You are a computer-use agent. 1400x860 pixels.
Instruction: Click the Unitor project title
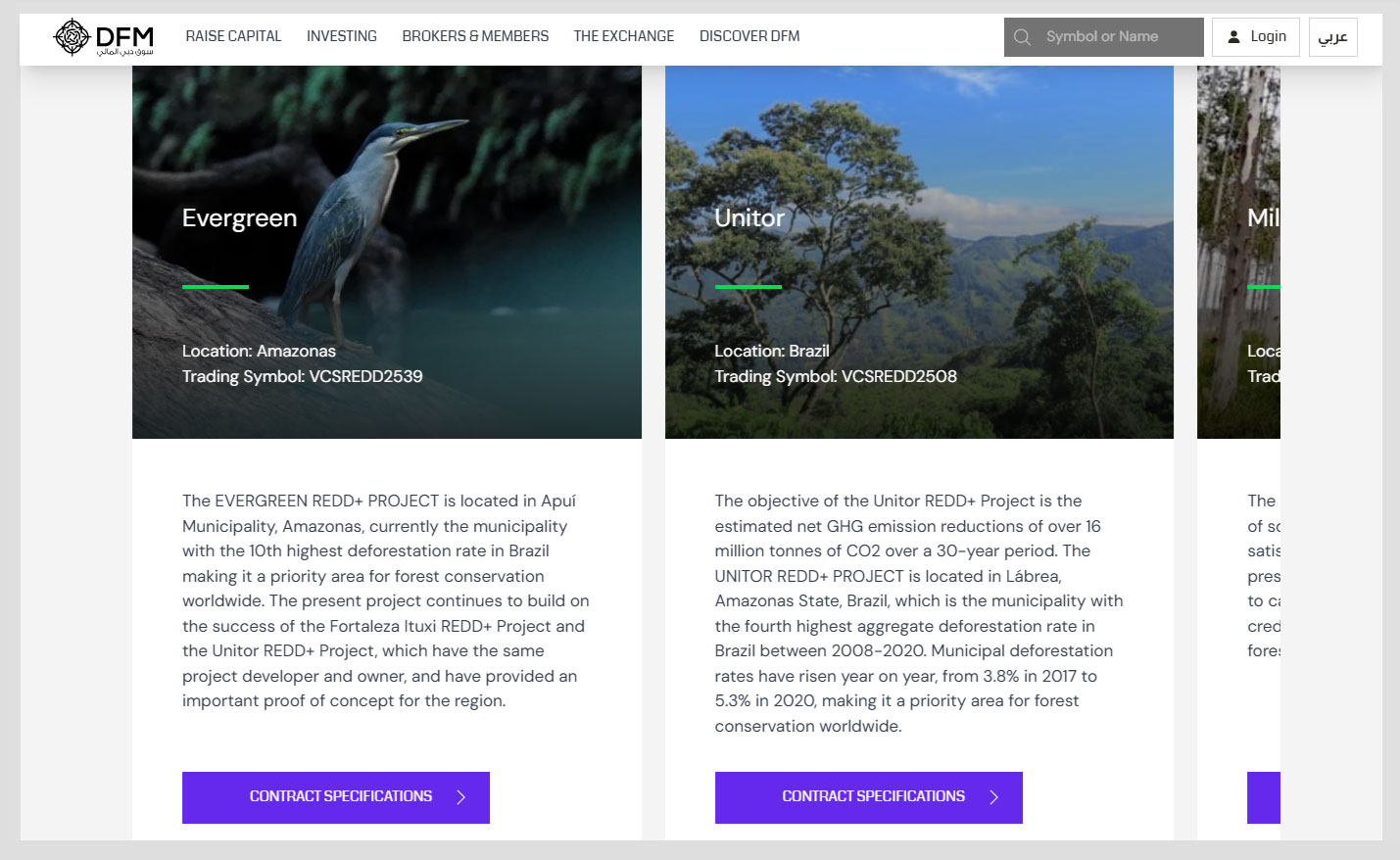click(749, 218)
